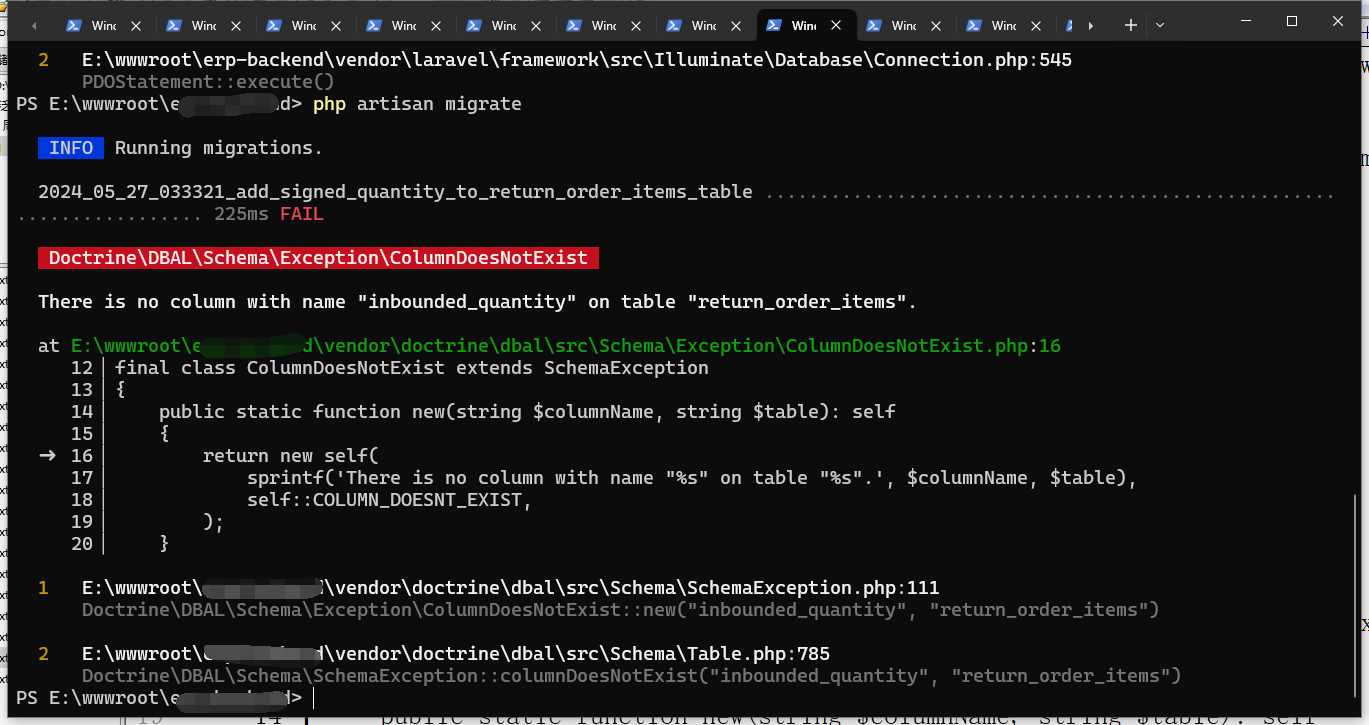The height and width of the screenshot is (725, 1369).
Task: Close the currently active PowerShell tab
Action: point(836,26)
